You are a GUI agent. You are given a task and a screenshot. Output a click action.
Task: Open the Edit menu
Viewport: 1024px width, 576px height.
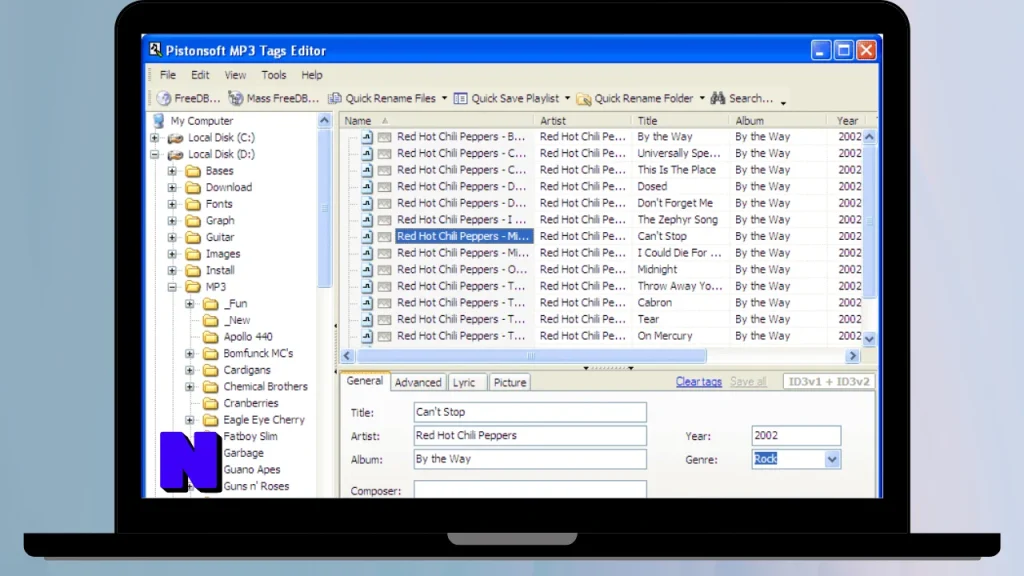coord(200,75)
